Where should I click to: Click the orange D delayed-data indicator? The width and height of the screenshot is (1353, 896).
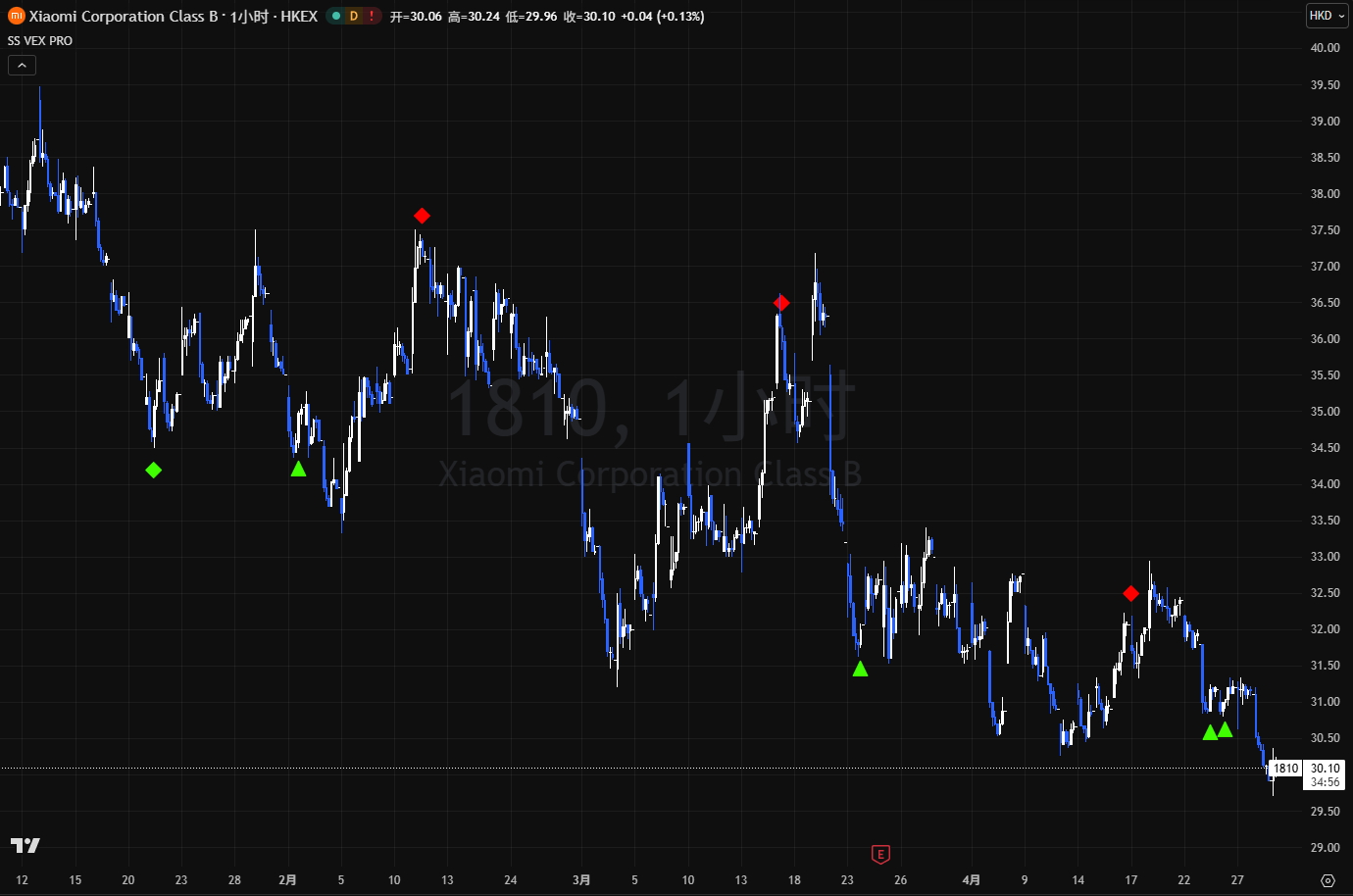click(354, 16)
